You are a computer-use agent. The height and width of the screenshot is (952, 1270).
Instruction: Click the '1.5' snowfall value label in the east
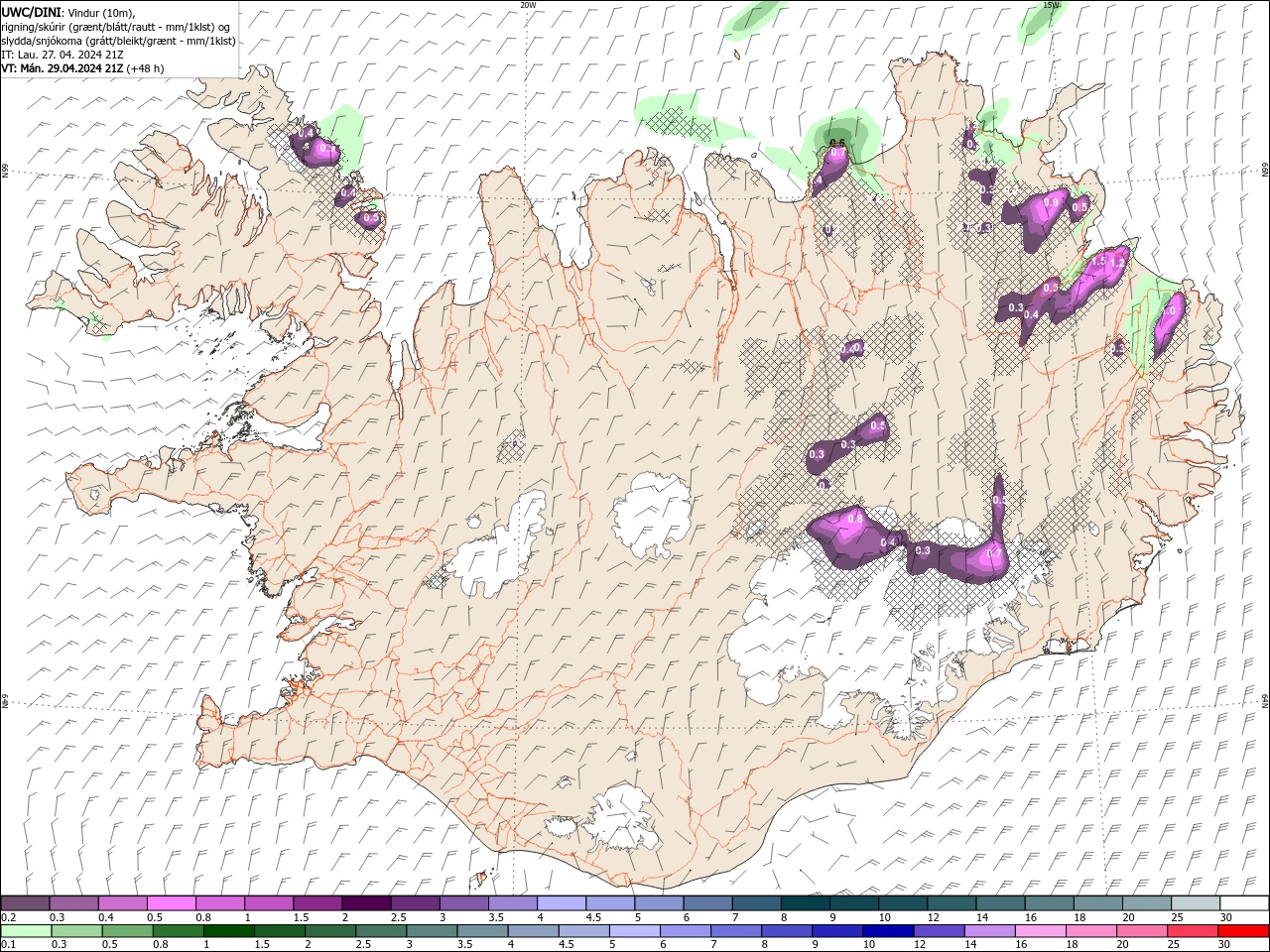(x=1098, y=262)
